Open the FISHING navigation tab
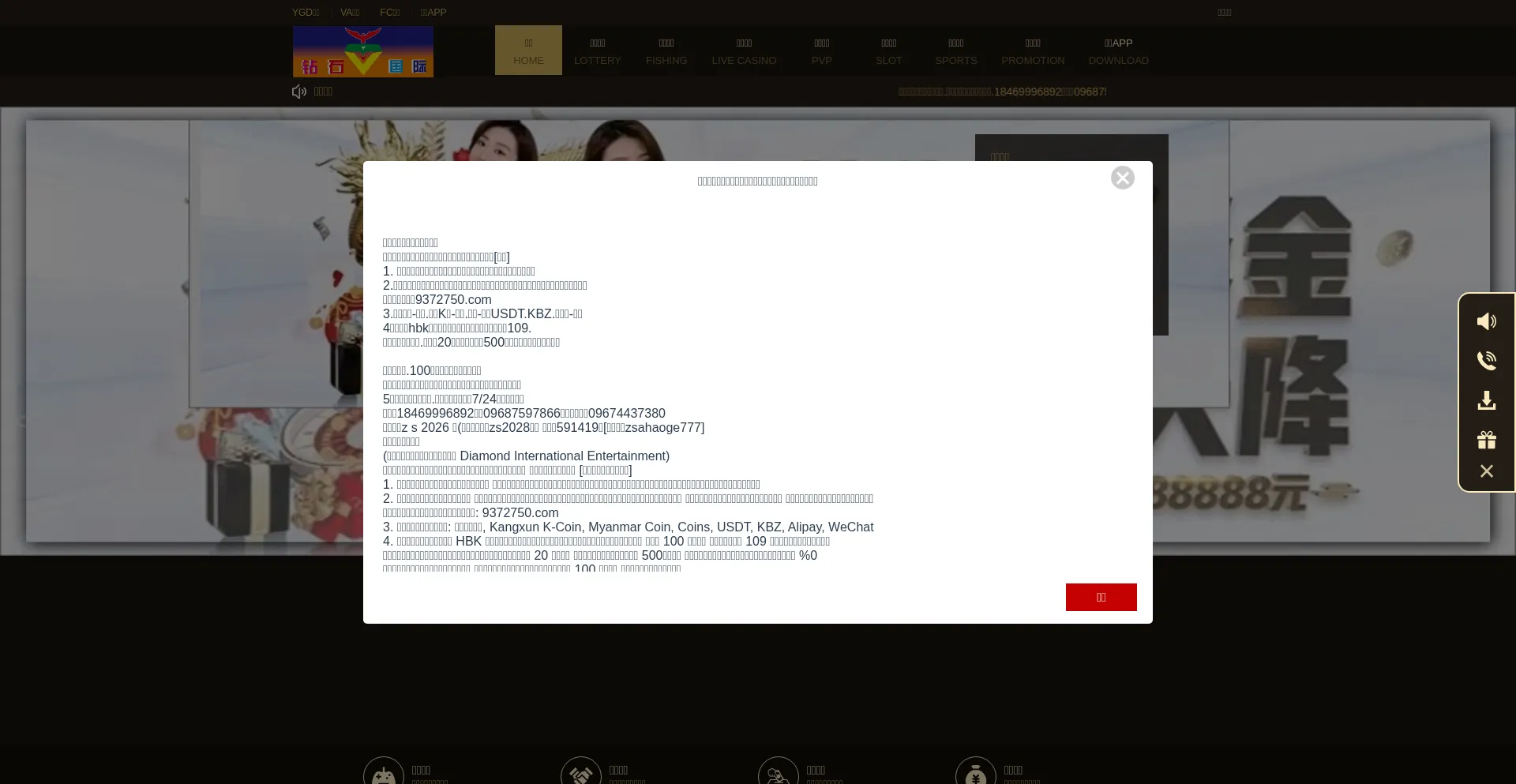The image size is (1516, 784). (666, 51)
